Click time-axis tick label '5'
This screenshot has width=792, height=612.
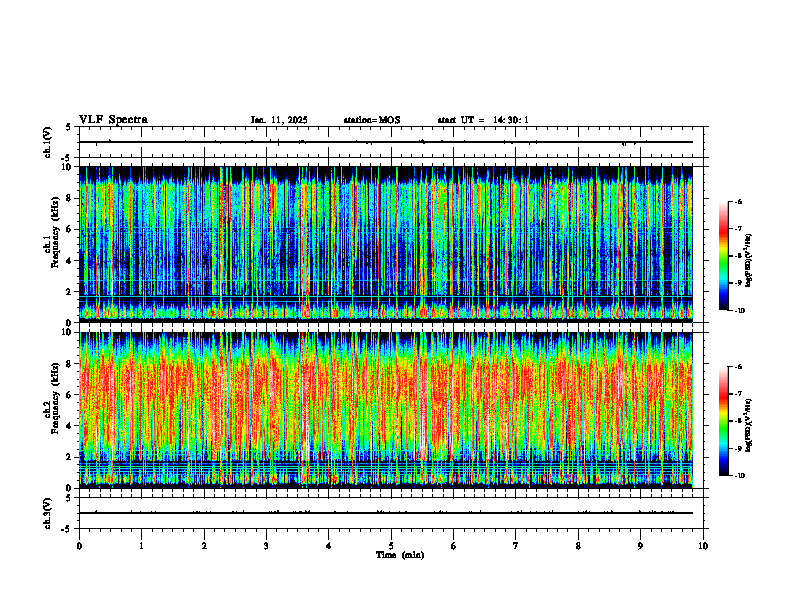click(391, 546)
